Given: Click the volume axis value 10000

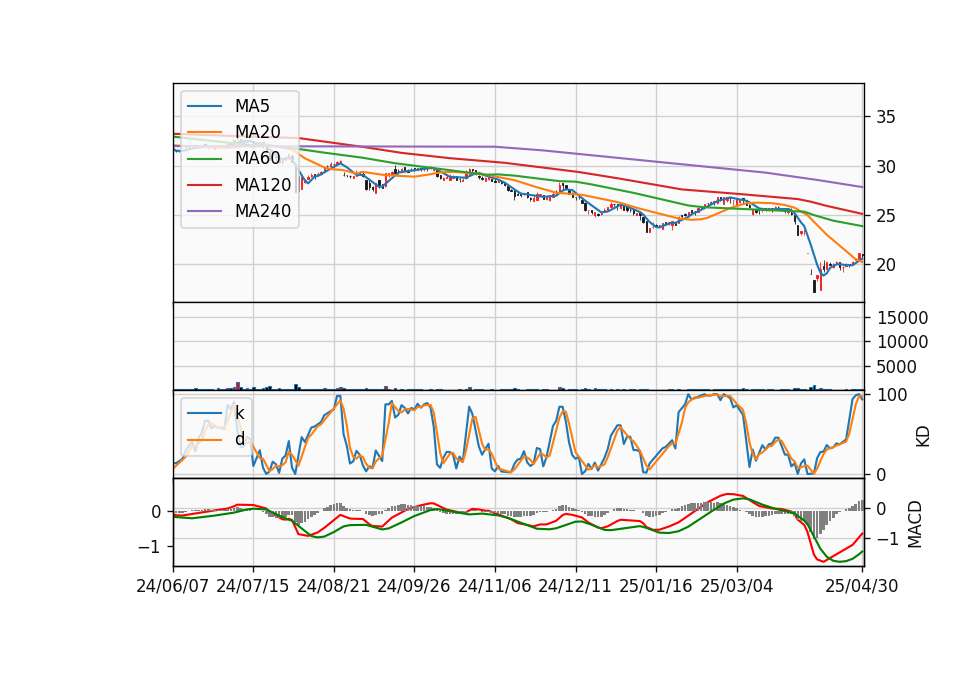Looking at the screenshot, I should [x=902, y=342].
